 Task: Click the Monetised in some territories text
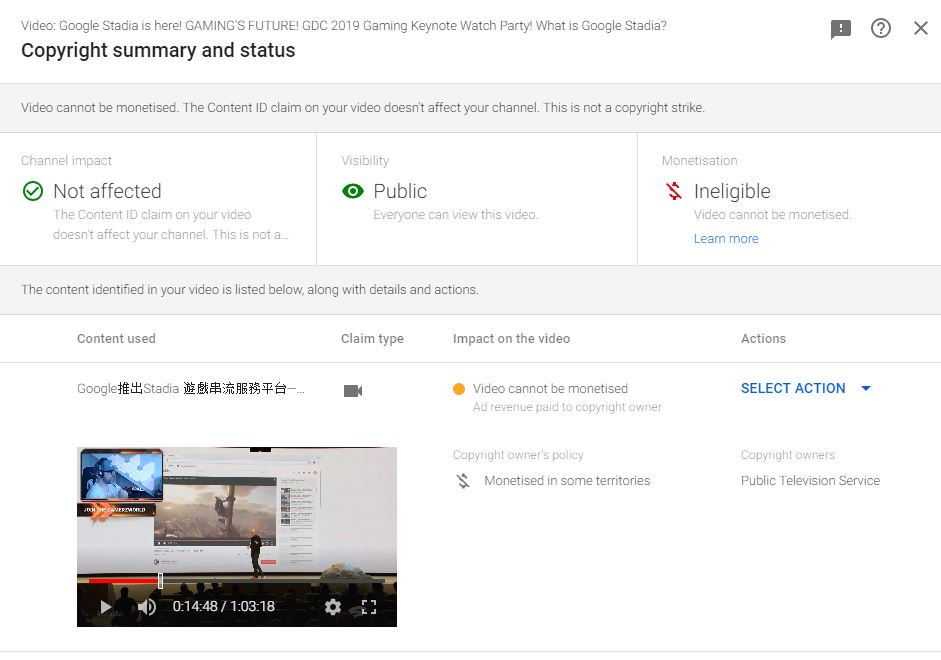click(x=567, y=481)
